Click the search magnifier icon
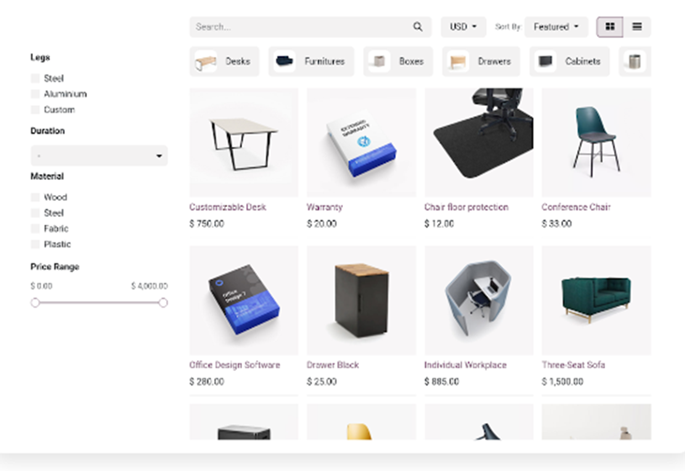This screenshot has width=685, height=471. click(x=418, y=27)
